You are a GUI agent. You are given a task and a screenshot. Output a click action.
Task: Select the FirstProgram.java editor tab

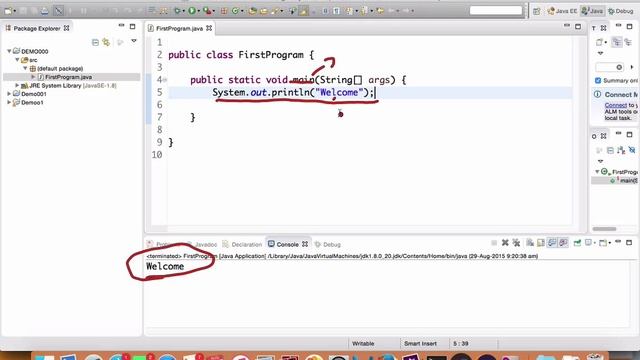click(x=180, y=28)
